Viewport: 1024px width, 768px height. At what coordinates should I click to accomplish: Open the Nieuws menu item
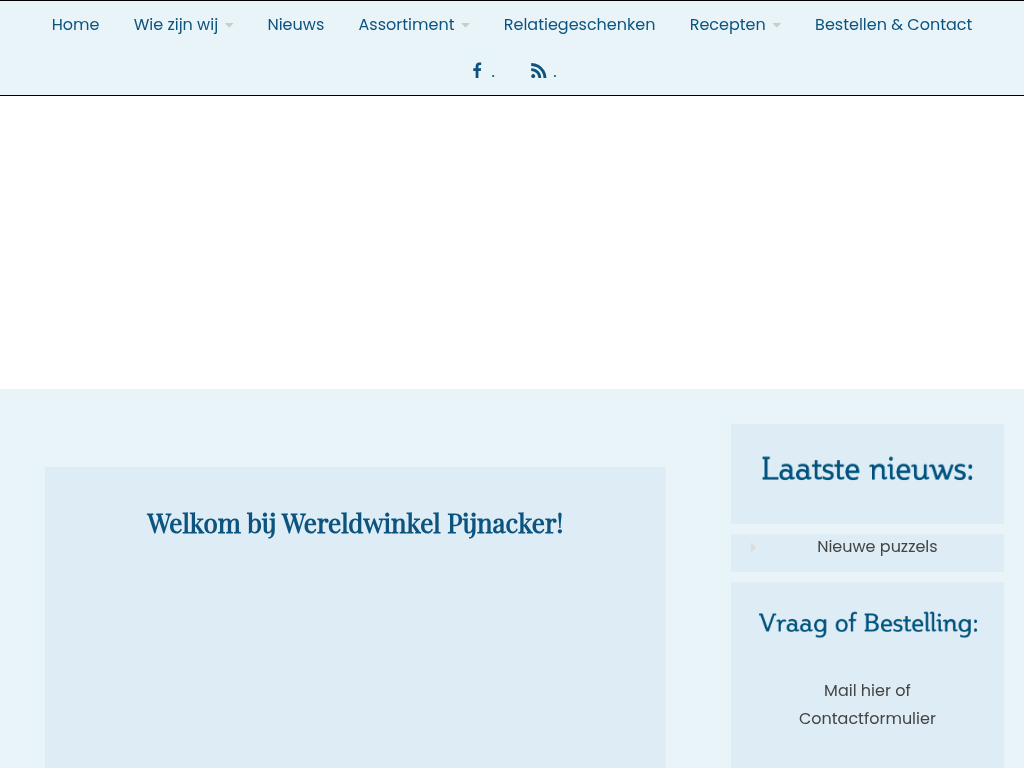[x=295, y=25]
